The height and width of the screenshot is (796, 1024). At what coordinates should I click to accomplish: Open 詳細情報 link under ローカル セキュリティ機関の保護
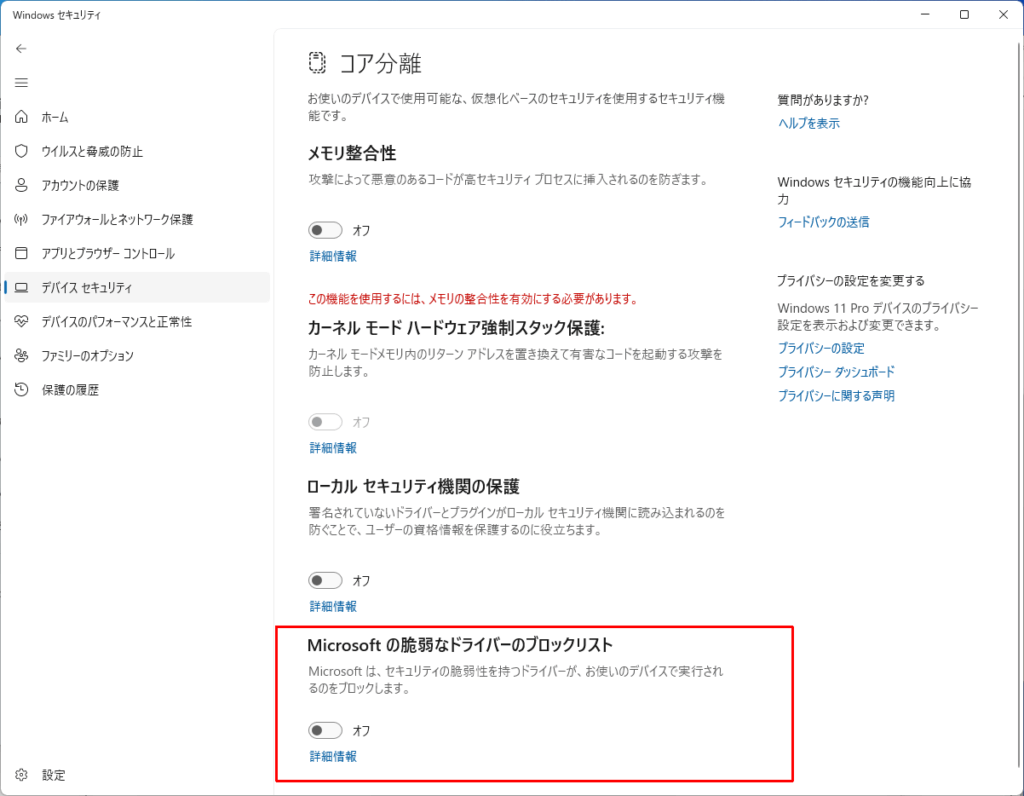pyautogui.click(x=333, y=606)
